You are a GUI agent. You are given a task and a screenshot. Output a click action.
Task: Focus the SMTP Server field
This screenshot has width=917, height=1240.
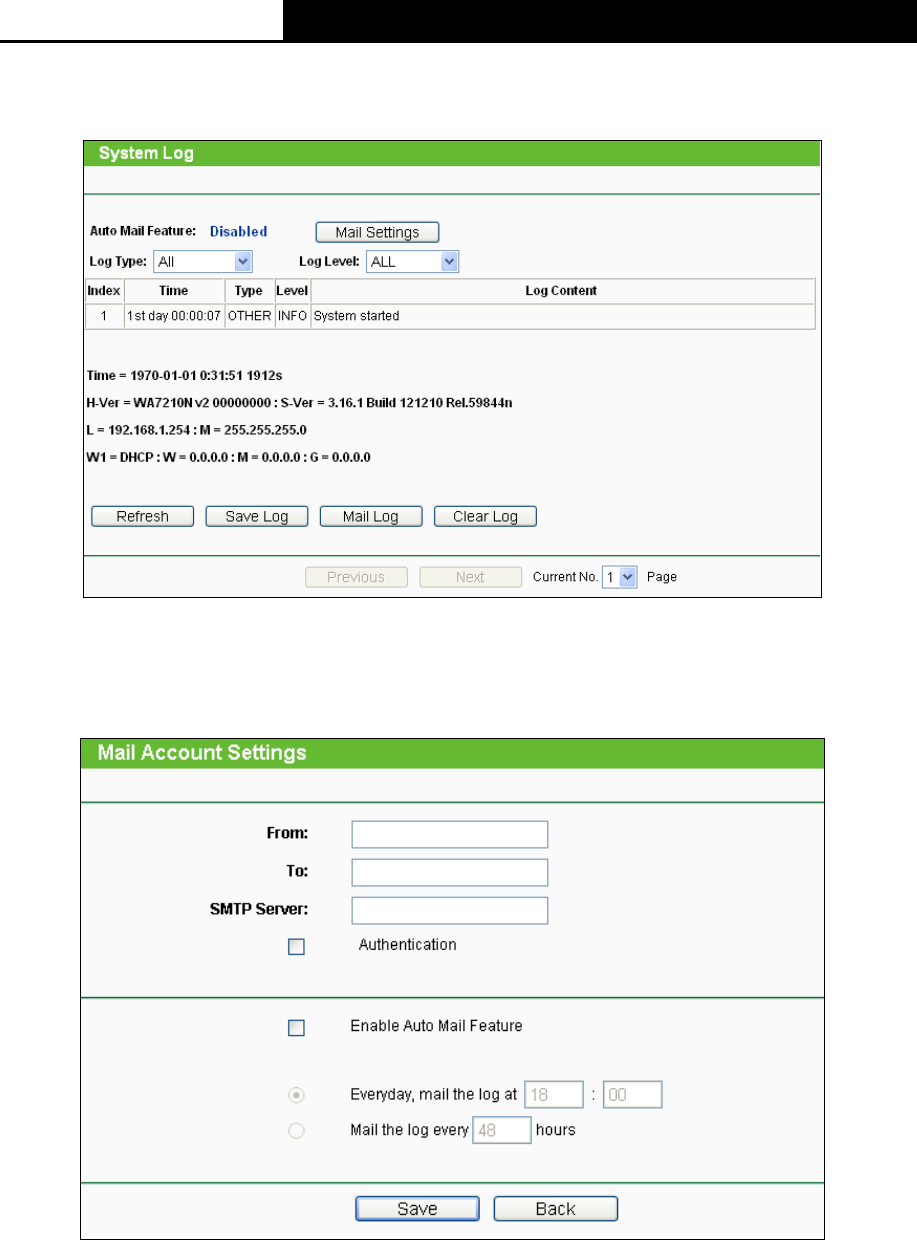450,910
